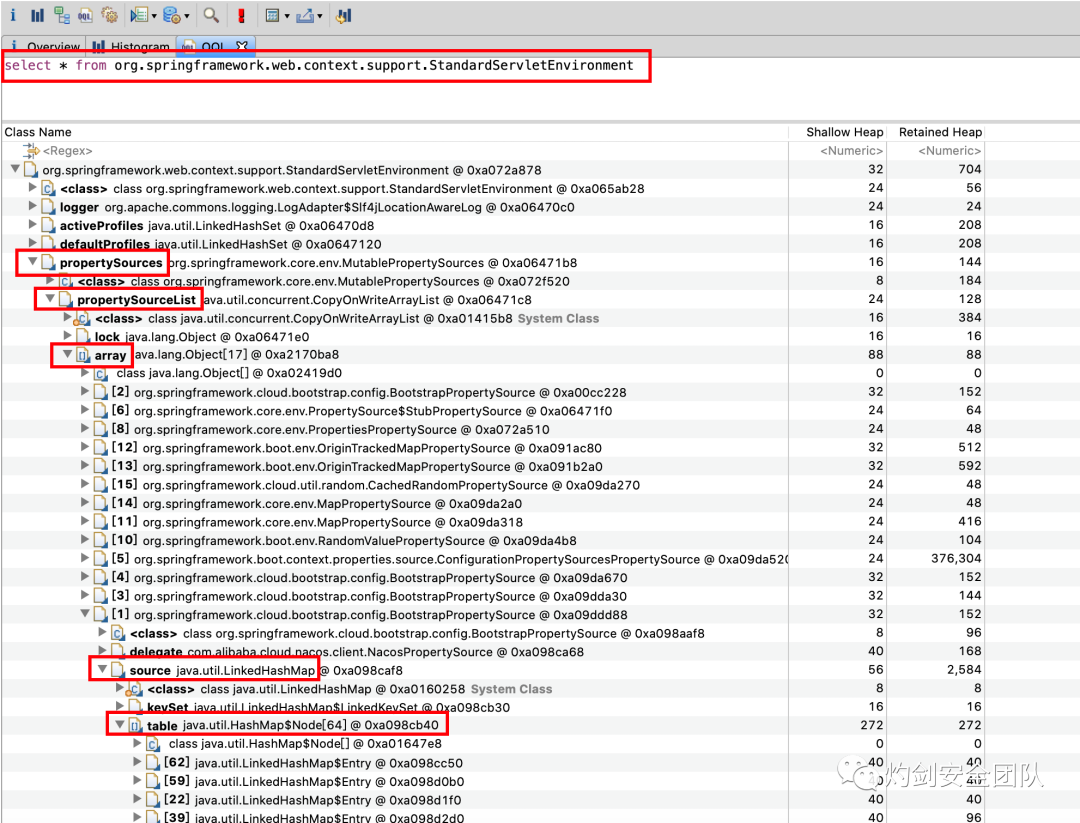Switch to the Overview tab
1080x823 pixels.
pyautogui.click(x=44, y=46)
